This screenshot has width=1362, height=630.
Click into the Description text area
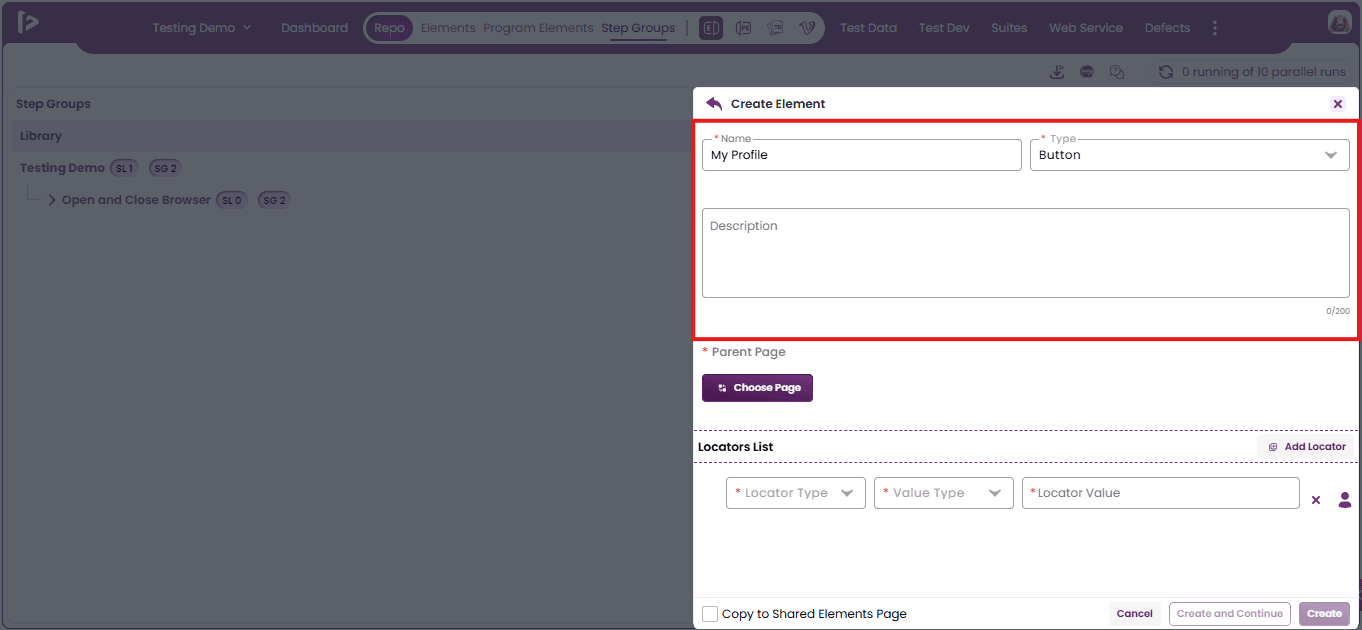coord(1026,253)
